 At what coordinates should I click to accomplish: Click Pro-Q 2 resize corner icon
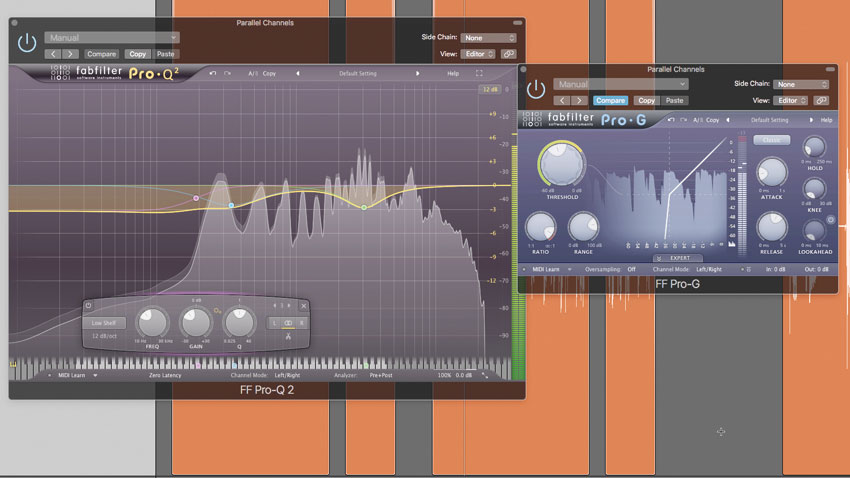pyautogui.click(x=485, y=375)
